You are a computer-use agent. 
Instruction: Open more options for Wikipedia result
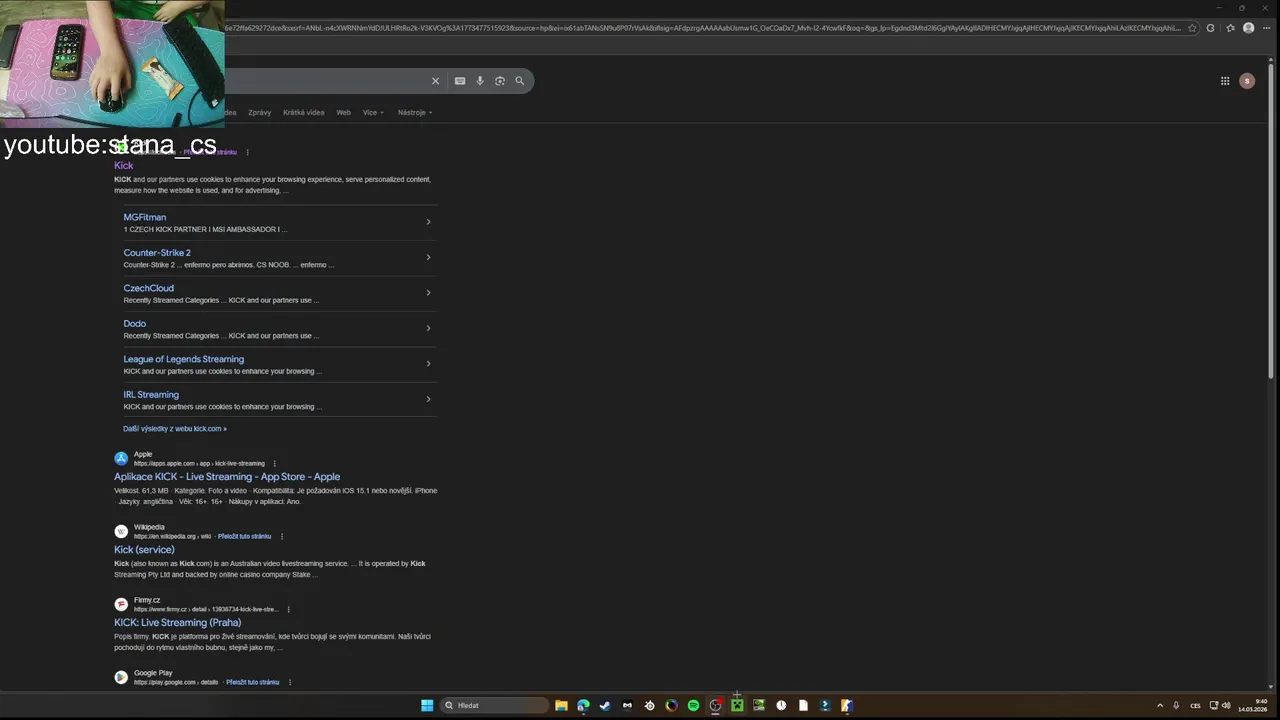click(282, 536)
